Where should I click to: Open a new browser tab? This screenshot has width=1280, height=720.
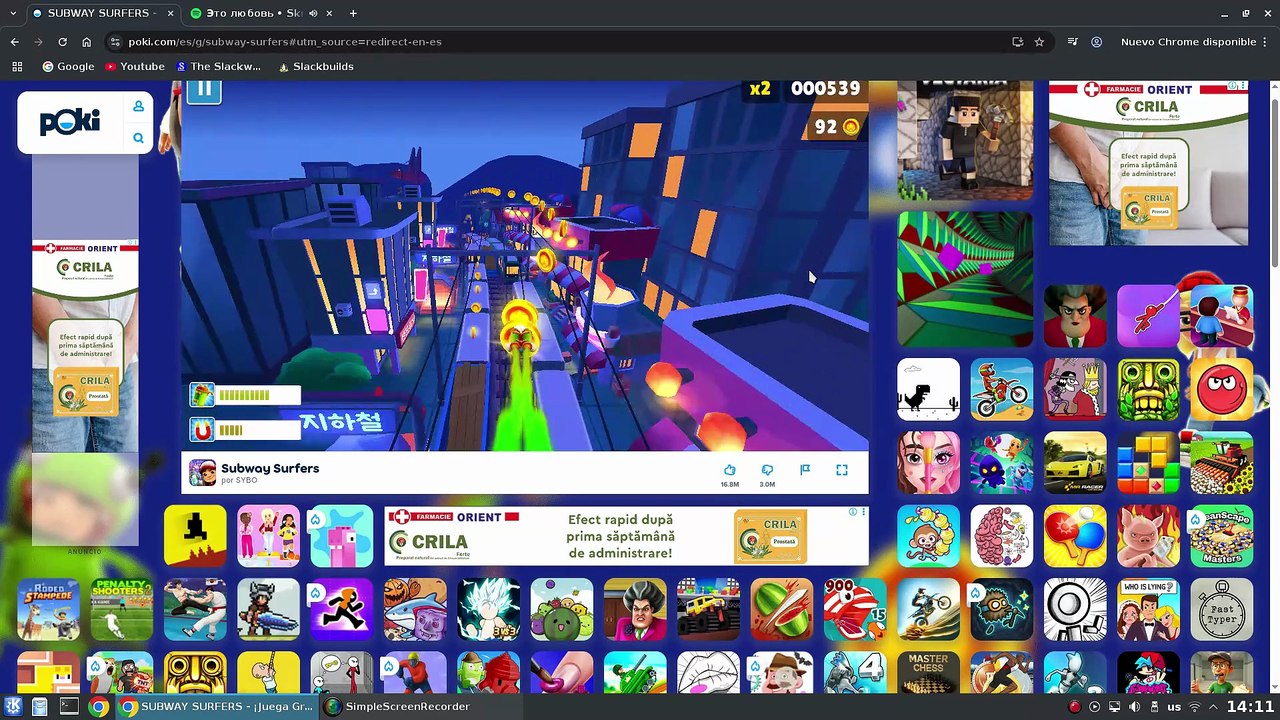coord(353,13)
